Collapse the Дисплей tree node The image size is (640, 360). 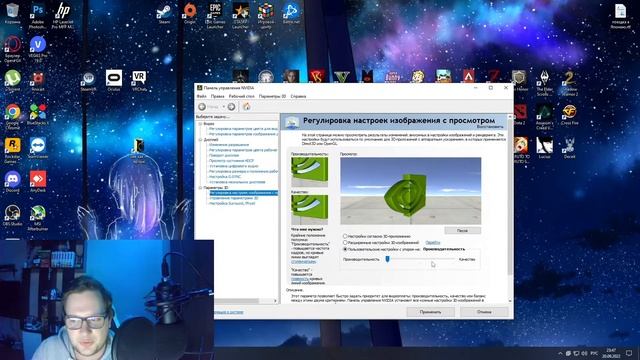[x=200, y=140]
